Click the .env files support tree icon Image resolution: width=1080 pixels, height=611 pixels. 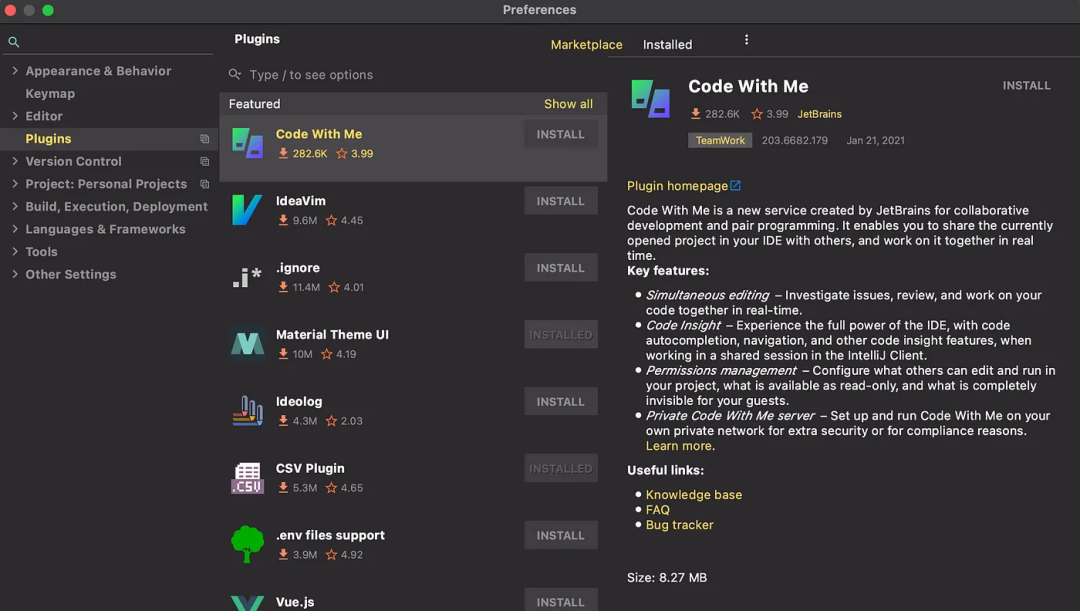pyautogui.click(x=247, y=544)
